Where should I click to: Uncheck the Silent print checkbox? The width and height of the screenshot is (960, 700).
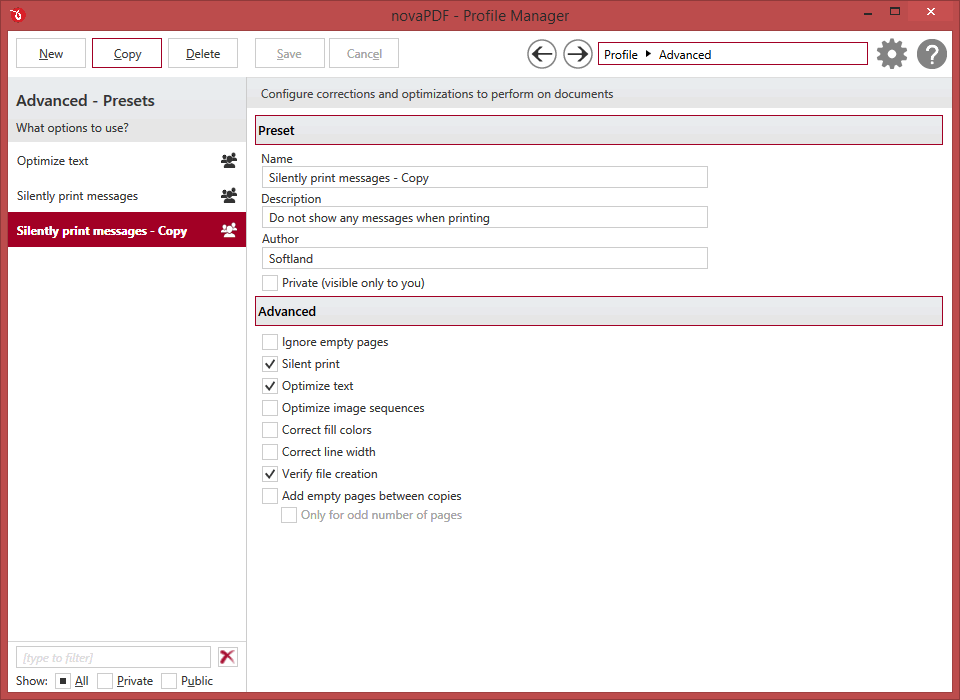click(270, 364)
